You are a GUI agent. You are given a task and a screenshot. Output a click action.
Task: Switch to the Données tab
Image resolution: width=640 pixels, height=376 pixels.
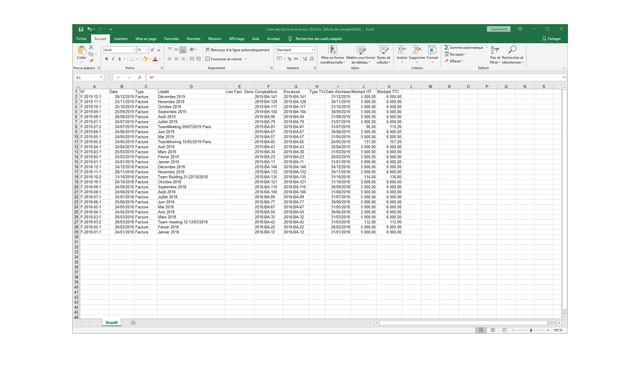193,39
